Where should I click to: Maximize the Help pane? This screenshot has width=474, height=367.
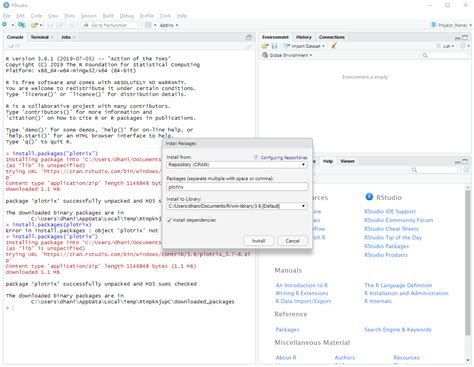(465, 161)
